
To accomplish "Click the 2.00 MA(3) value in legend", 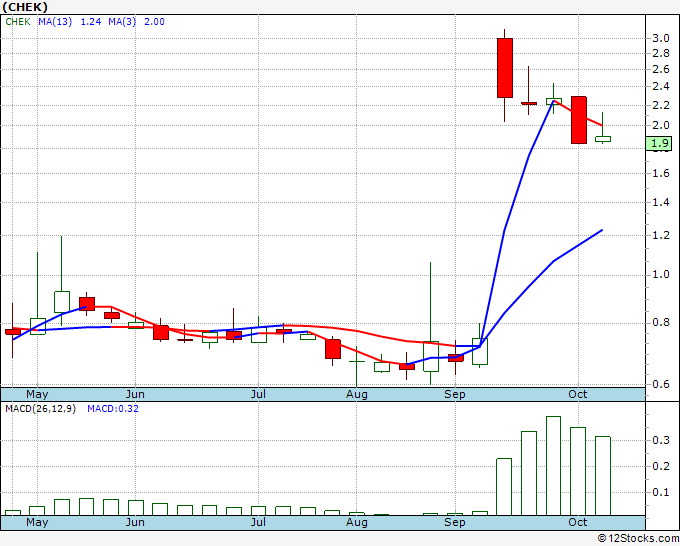I will click(x=155, y=21).
